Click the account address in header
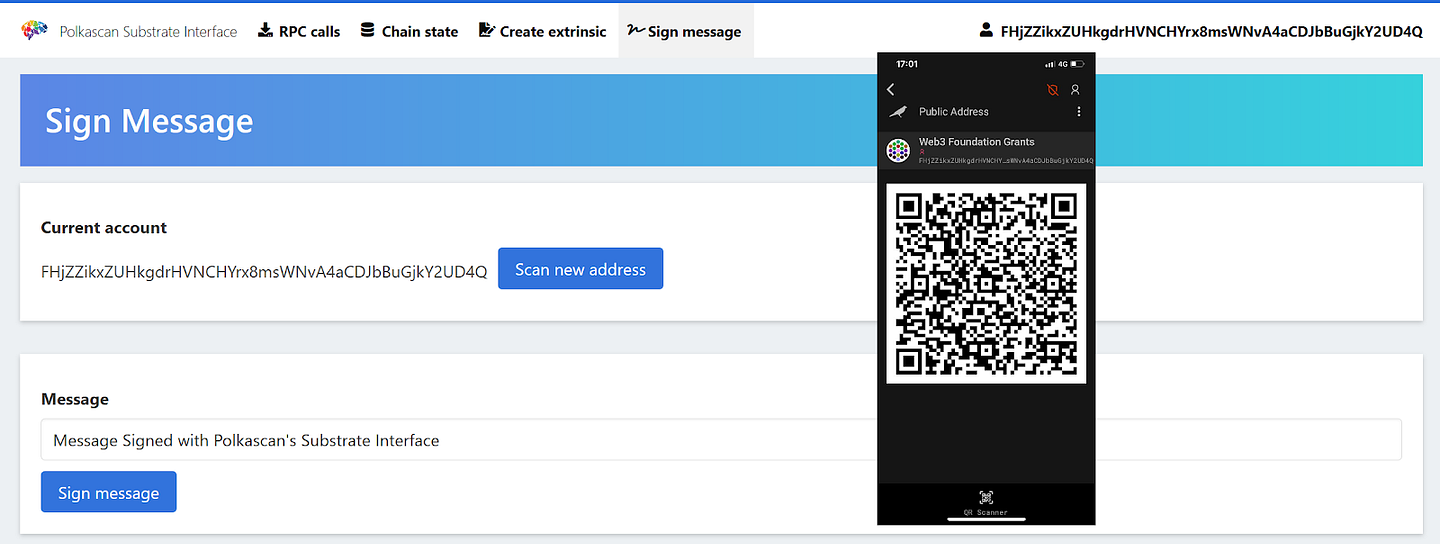1440x544 pixels. (1211, 31)
